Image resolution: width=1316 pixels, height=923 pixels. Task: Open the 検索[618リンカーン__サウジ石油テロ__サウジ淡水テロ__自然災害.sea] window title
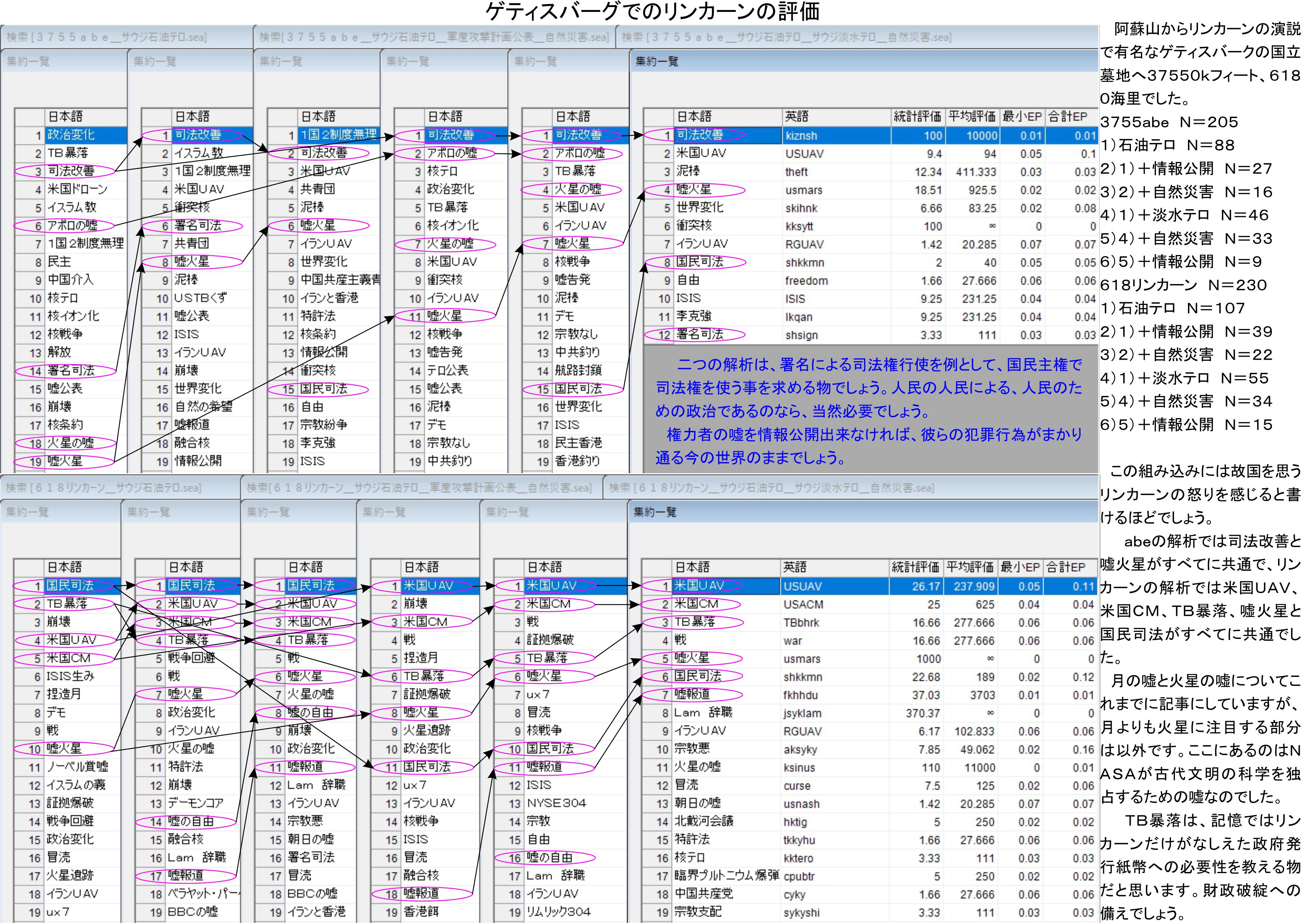coord(771,488)
